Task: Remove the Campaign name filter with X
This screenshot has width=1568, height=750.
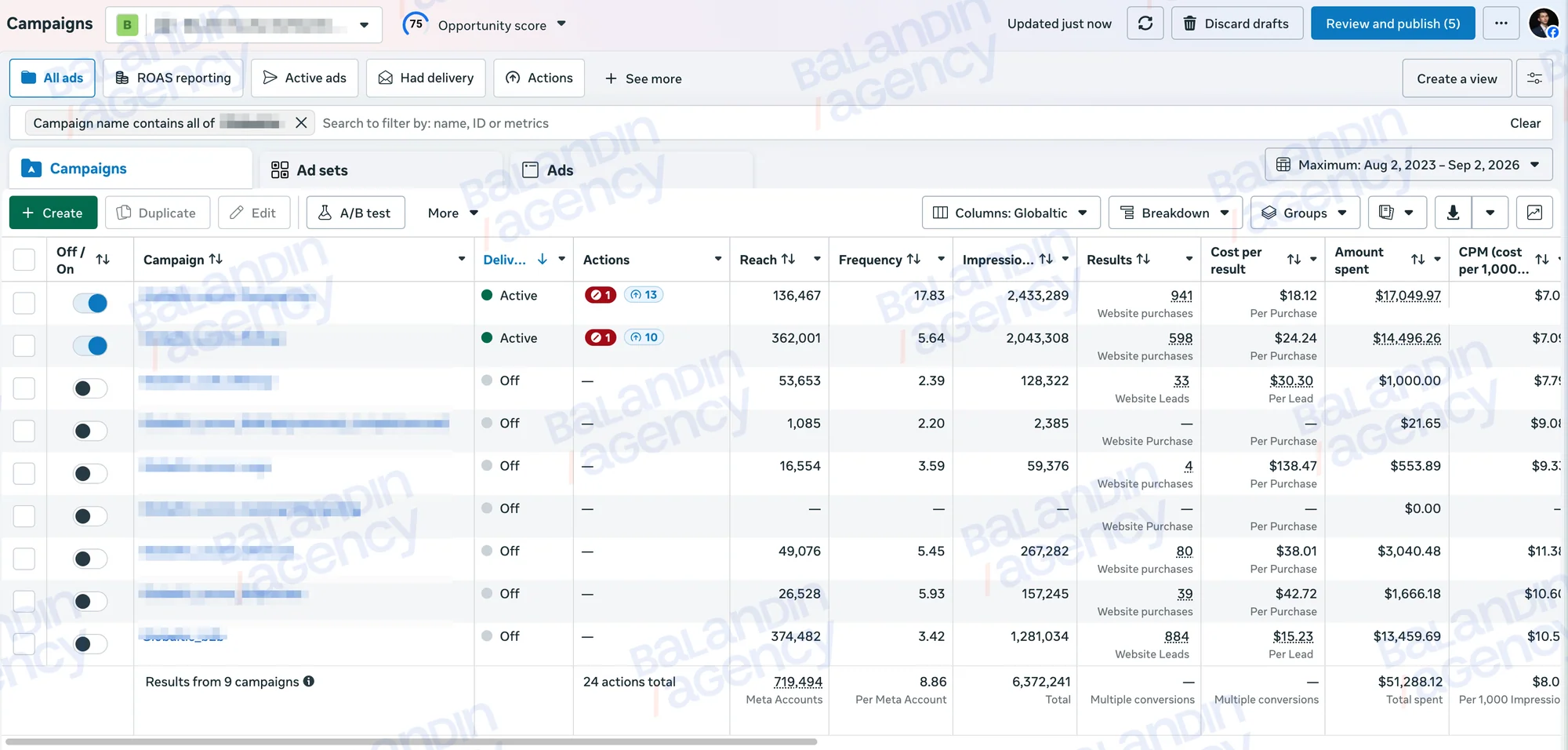Action: click(301, 123)
